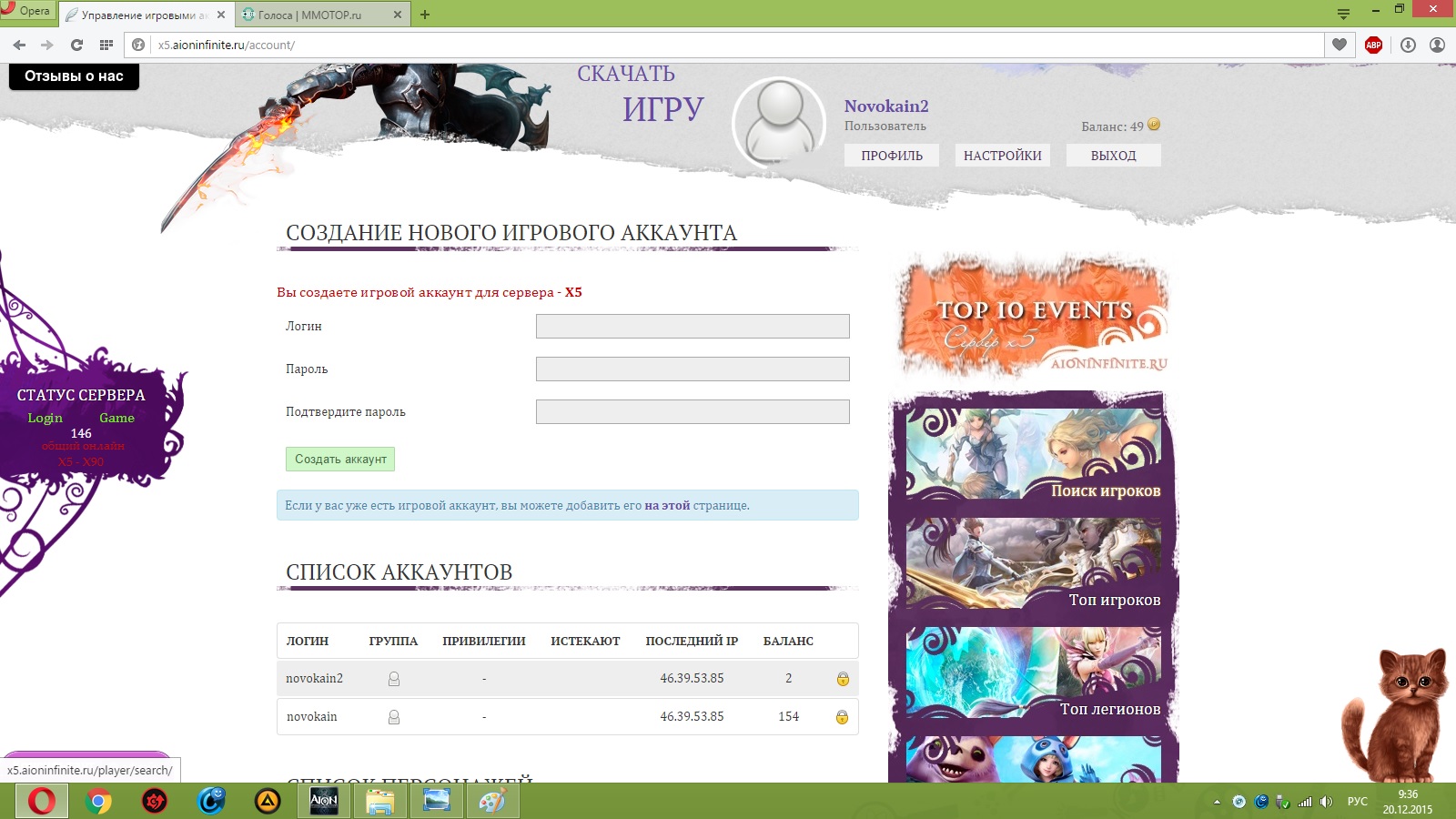Click the server online count 146
This screenshot has width=1456, height=819.
point(81,433)
